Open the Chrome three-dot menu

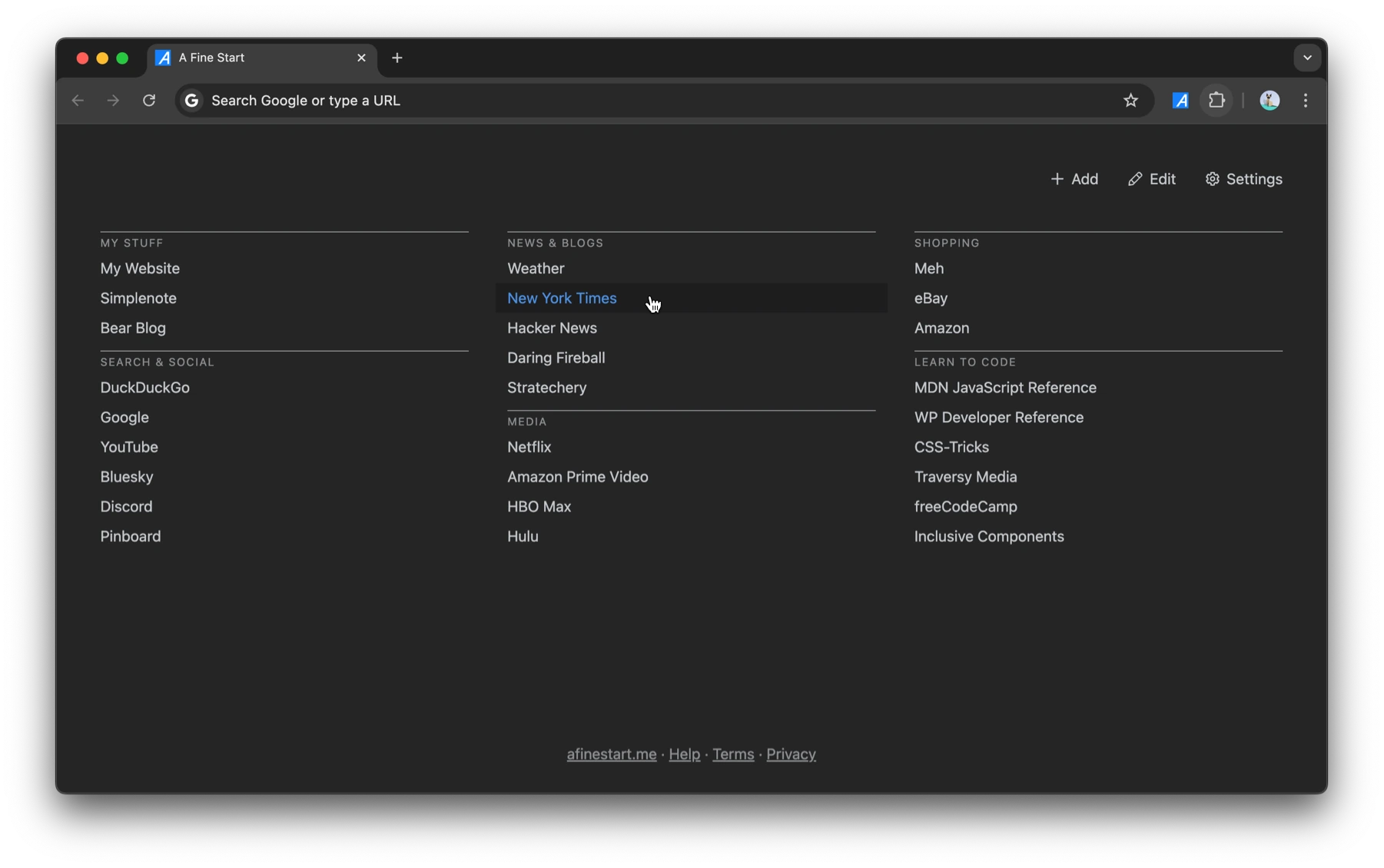(1305, 101)
